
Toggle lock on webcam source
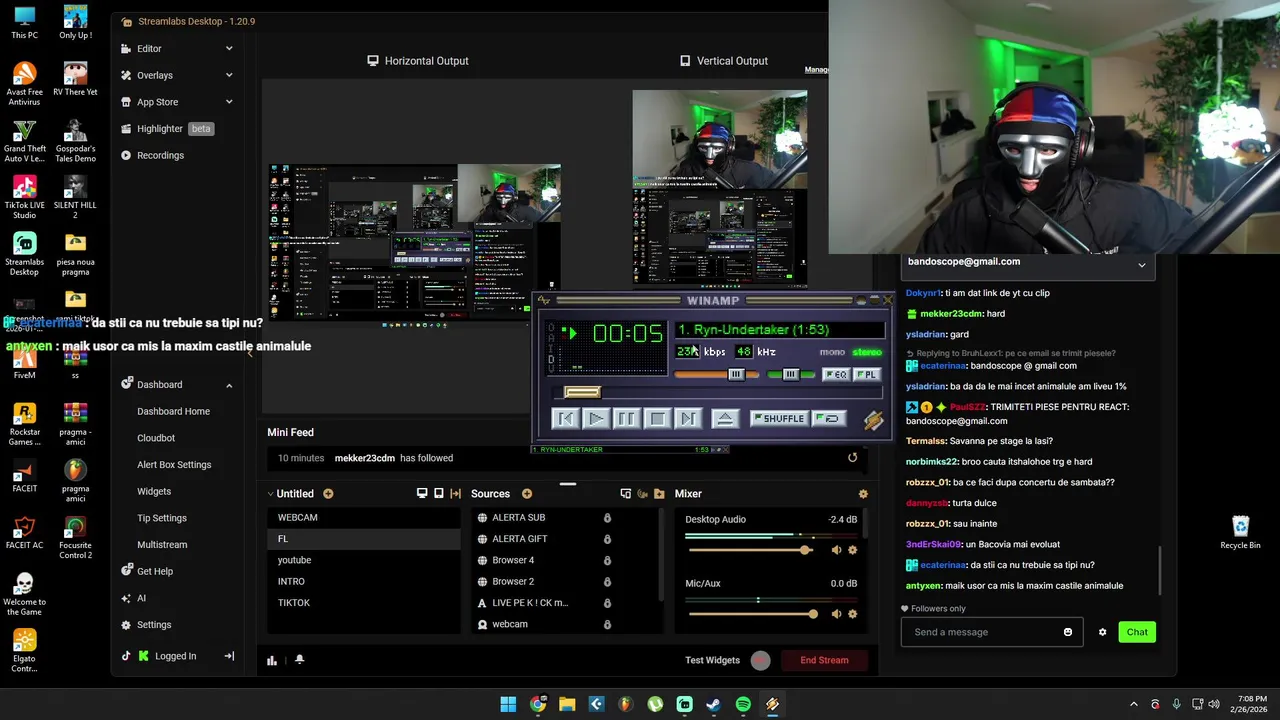[607, 624]
